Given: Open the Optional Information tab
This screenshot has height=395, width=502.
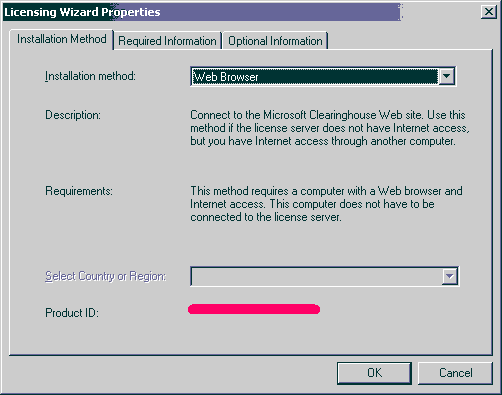Looking at the screenshot, I should 275,41.
